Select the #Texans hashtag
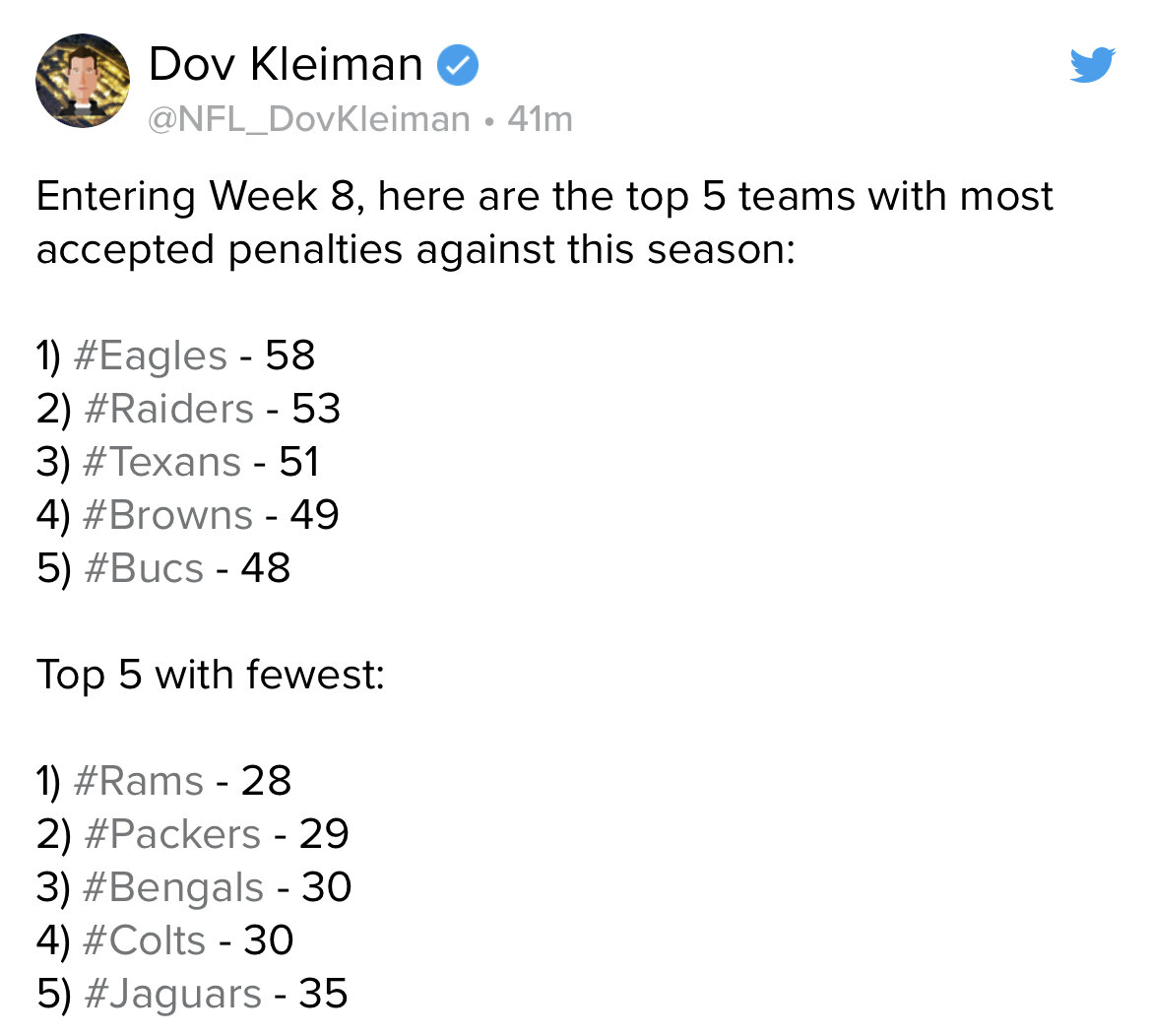This screenshot has height=1036, width=1152. [162, 462]
